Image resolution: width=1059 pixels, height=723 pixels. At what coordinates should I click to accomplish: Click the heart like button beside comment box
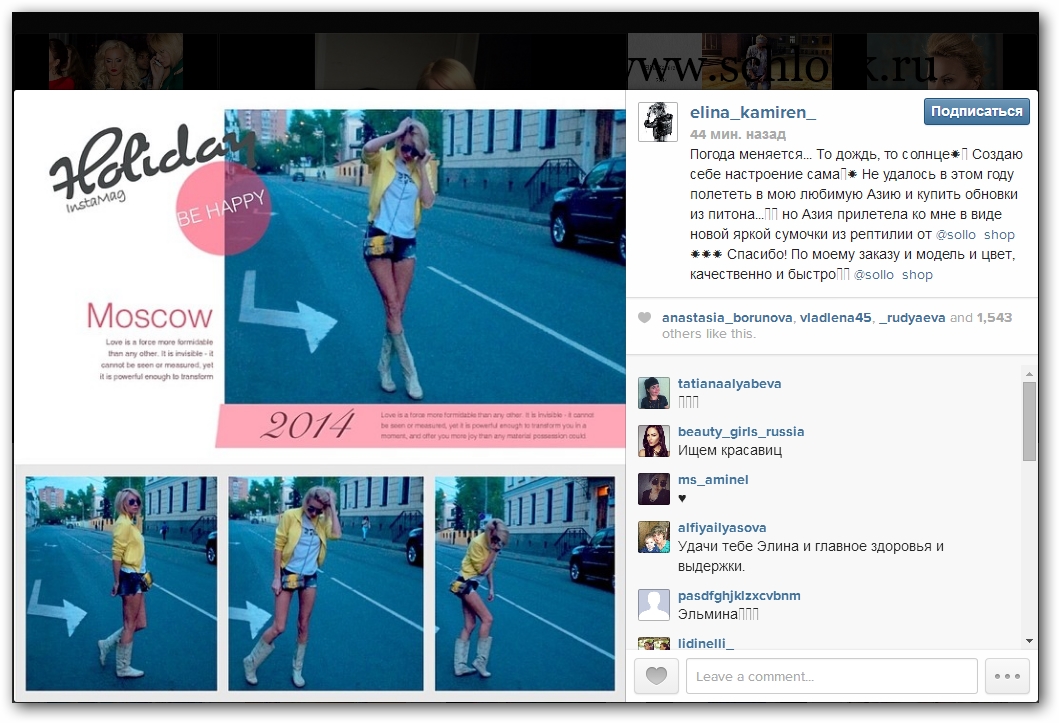tap(656, 677)
